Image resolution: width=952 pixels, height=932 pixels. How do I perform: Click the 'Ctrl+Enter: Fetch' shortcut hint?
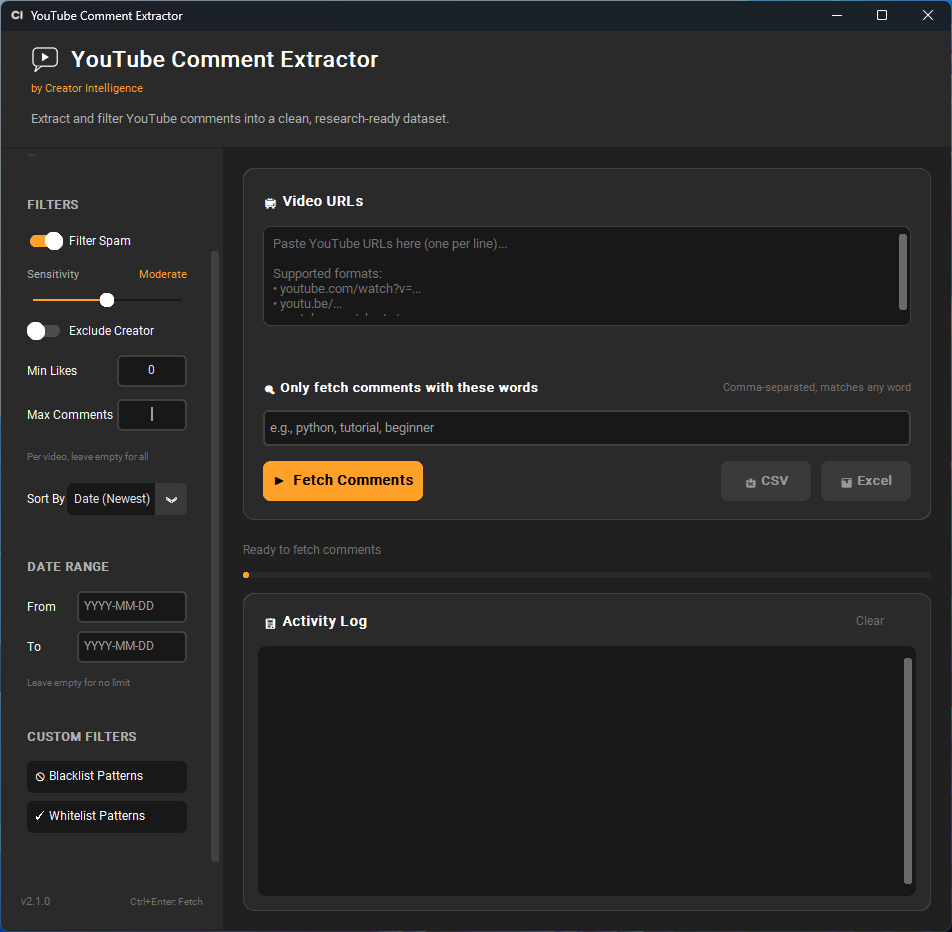pos(166,902)
